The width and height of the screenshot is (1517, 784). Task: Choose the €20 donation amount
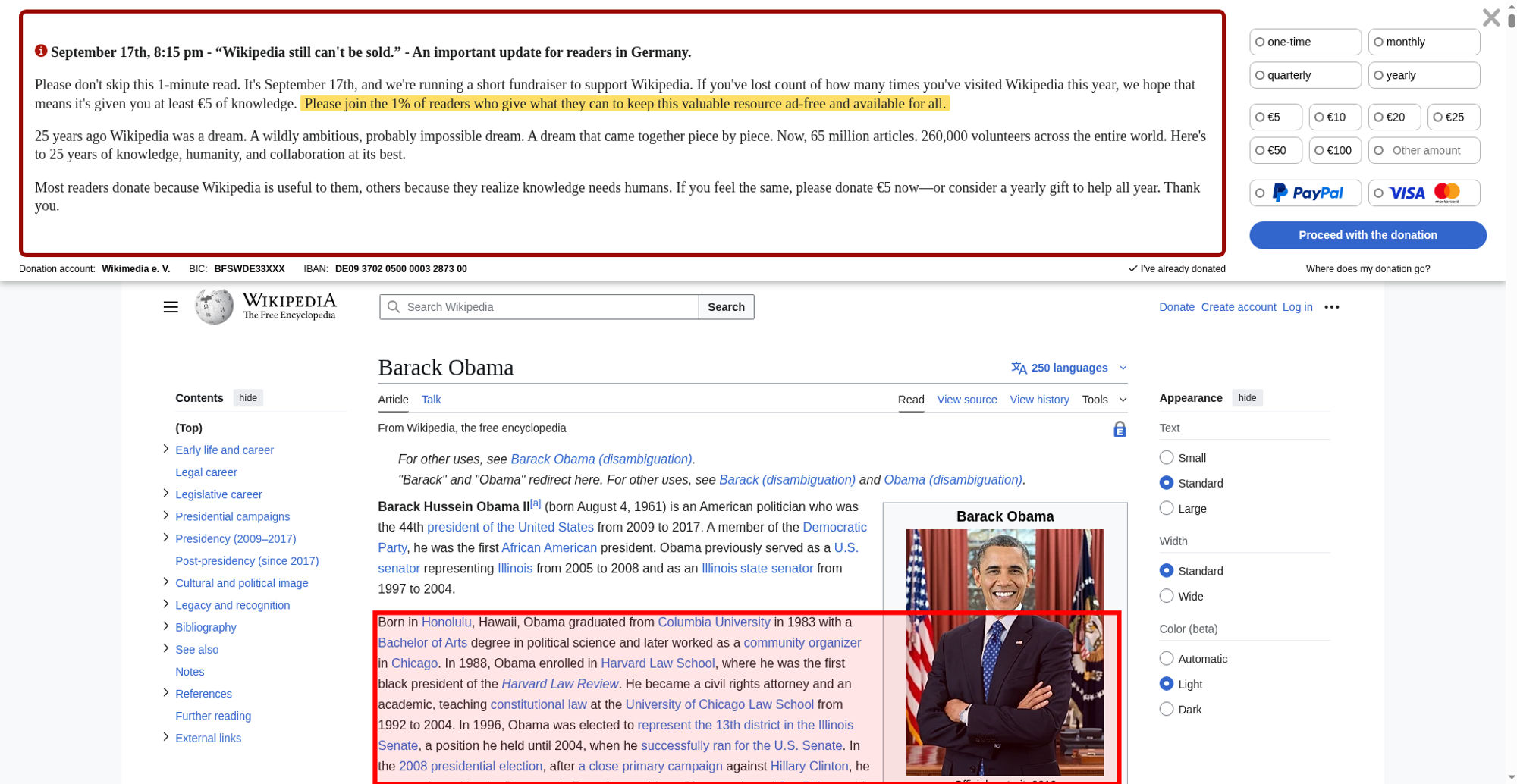[1394, 117]
